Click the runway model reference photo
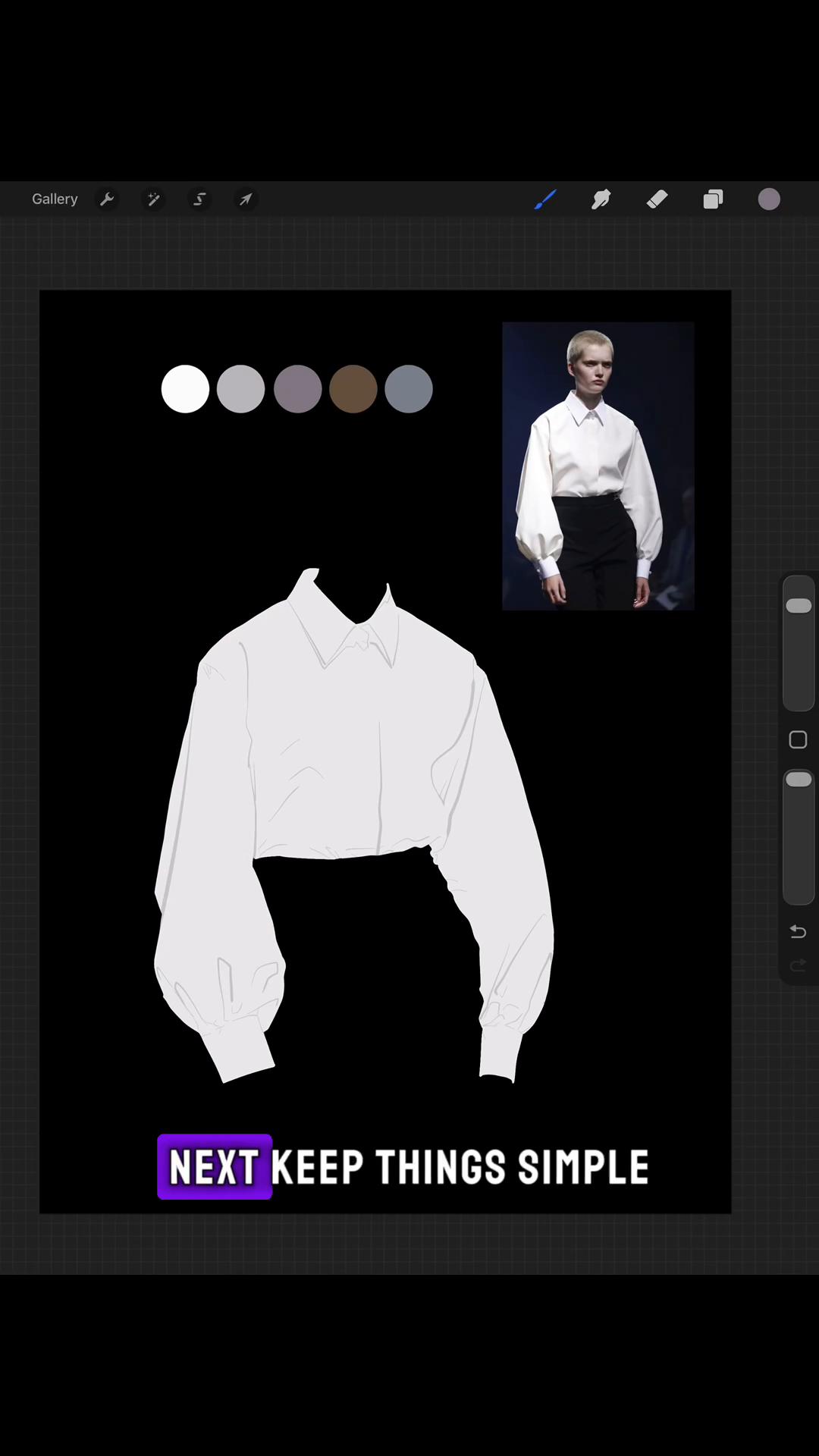The image size is (819, 1456). (x=598, y=466)
